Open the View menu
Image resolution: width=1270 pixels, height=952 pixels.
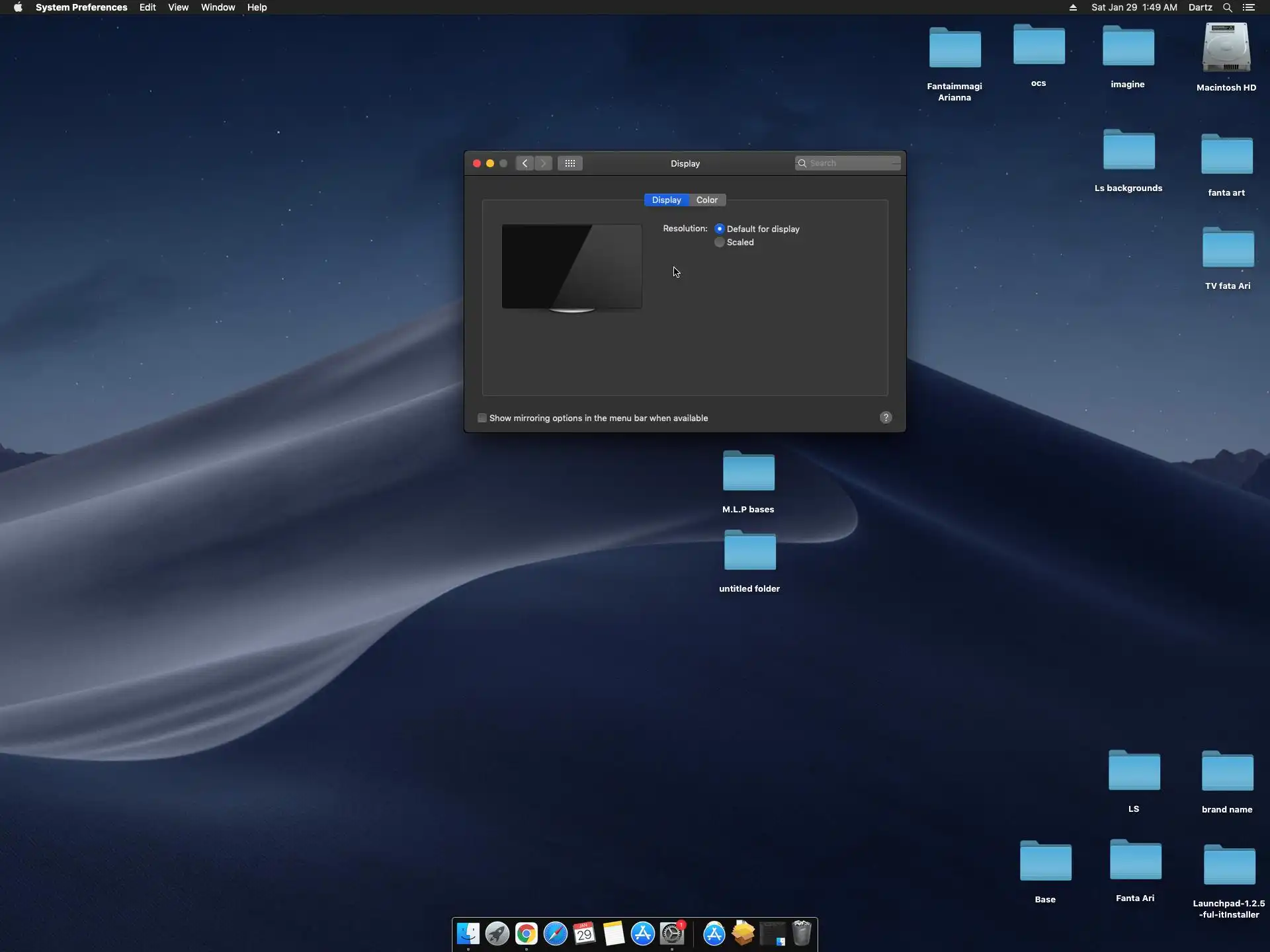point(178,7)
